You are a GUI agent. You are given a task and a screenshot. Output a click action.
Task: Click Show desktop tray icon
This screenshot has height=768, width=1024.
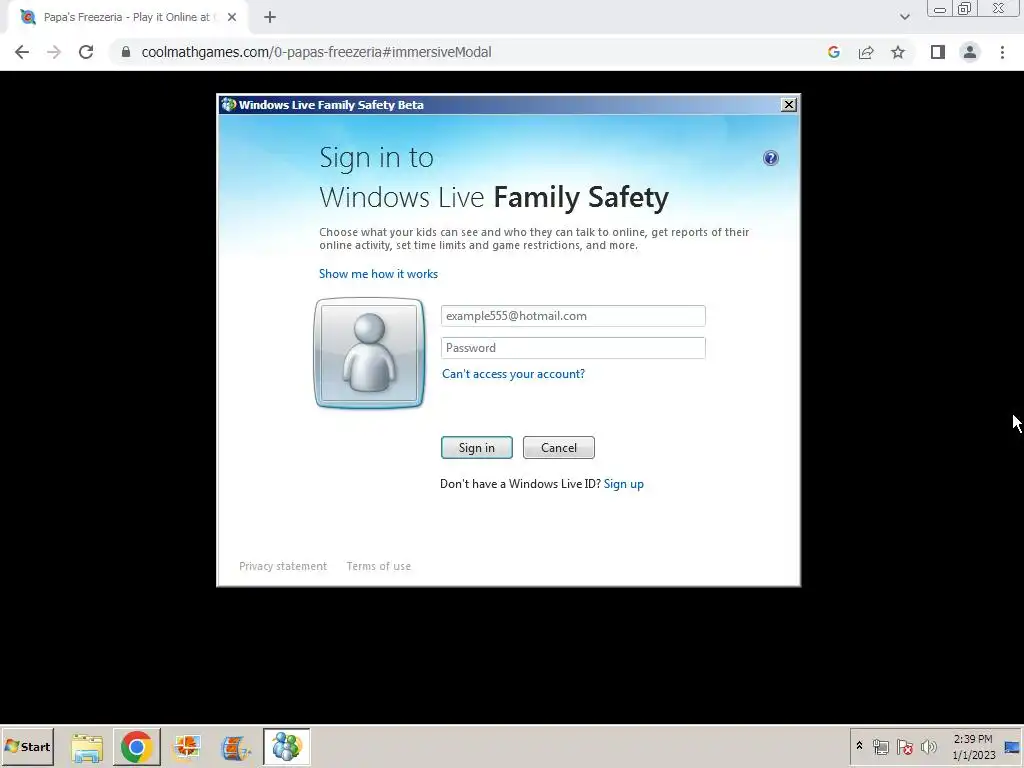[1012, 746]
